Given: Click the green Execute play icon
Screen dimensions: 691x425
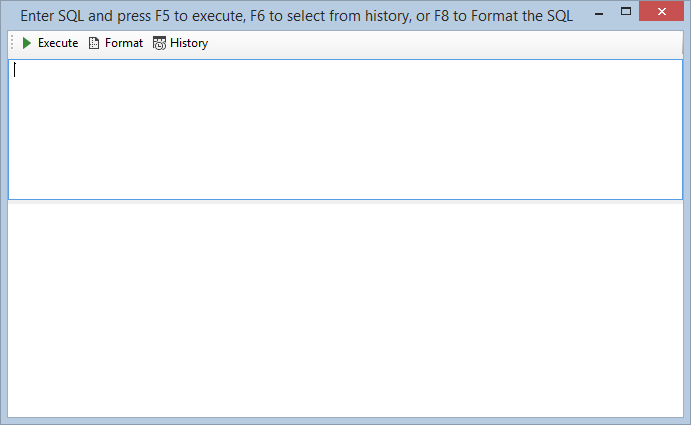Looking at the screenshot, I should 27,43.
